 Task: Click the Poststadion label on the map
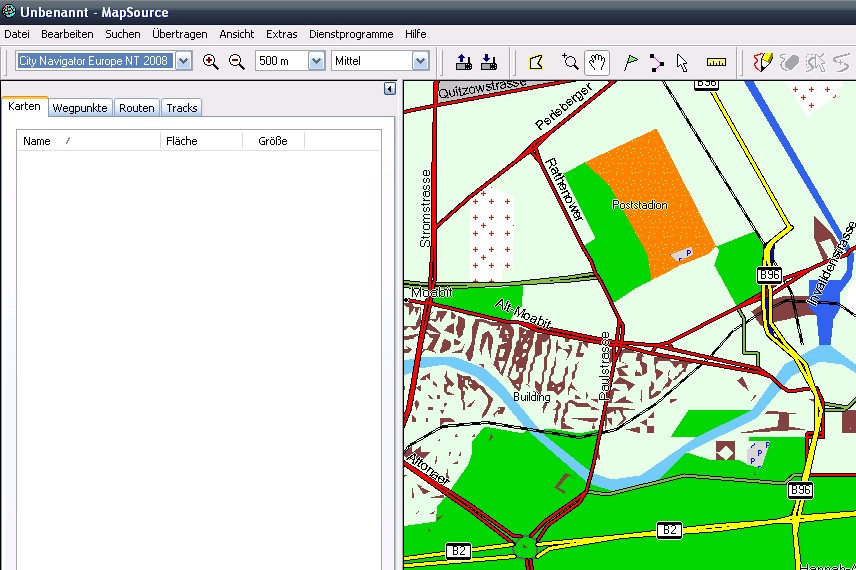pos(639,205)
